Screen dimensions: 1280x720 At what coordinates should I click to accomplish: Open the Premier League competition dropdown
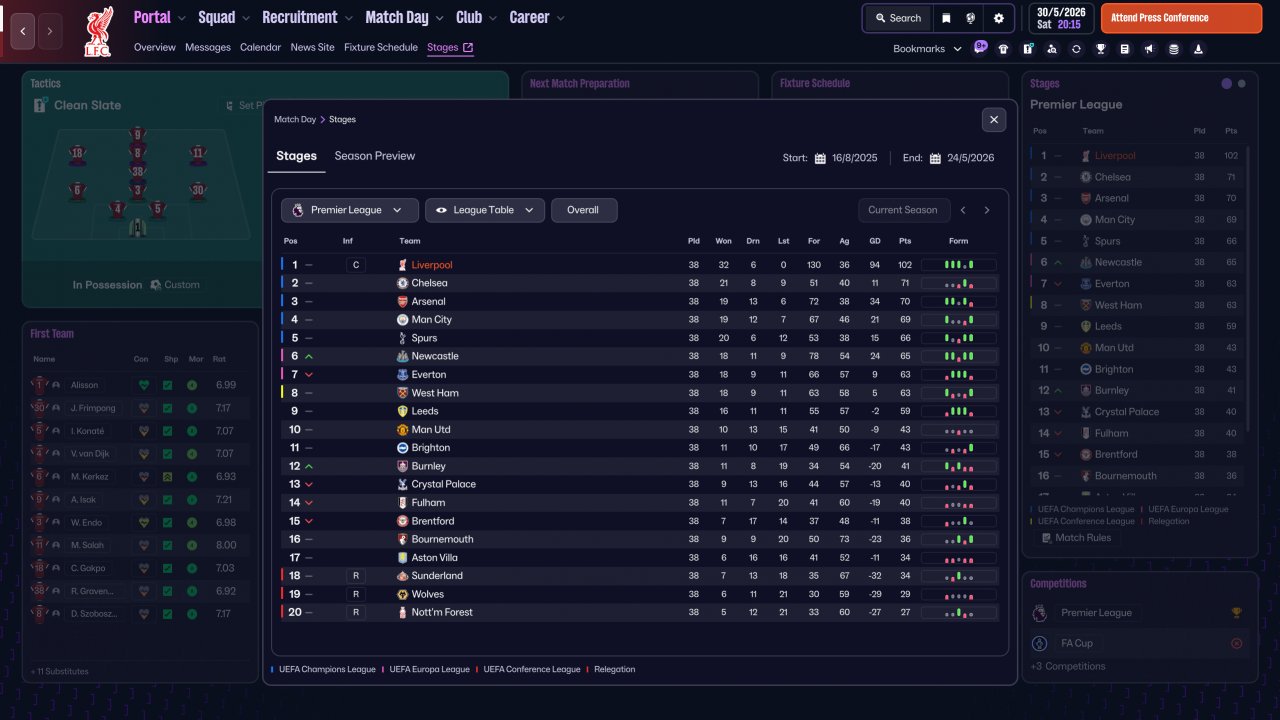(350, 210)
